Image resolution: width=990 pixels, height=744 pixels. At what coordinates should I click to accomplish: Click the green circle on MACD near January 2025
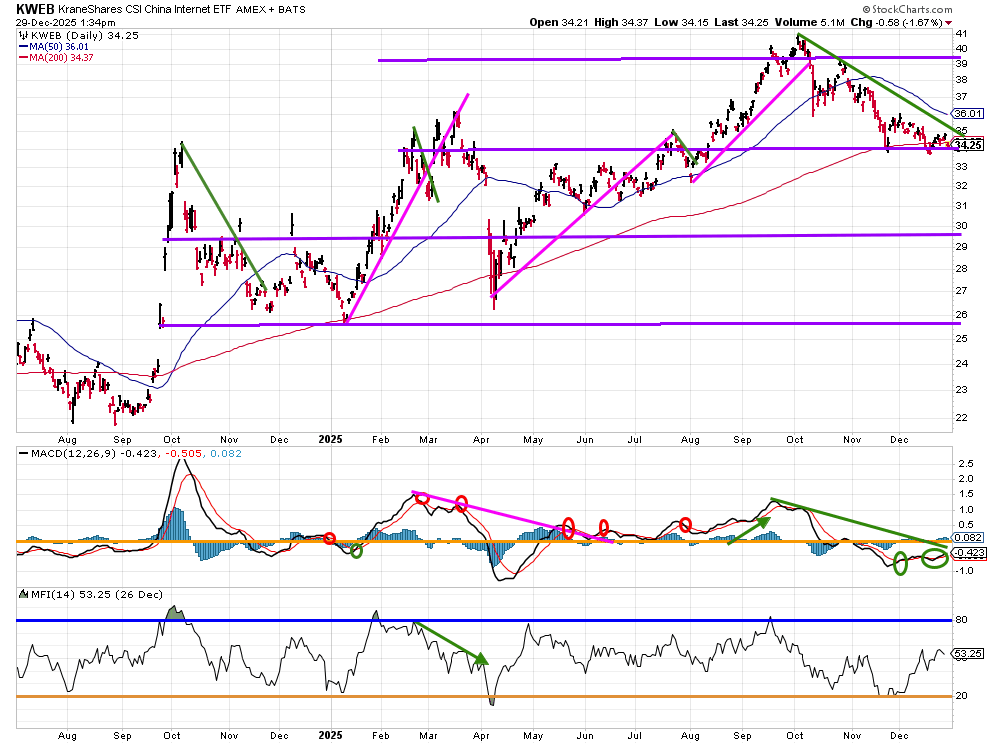tap(357, 550)
